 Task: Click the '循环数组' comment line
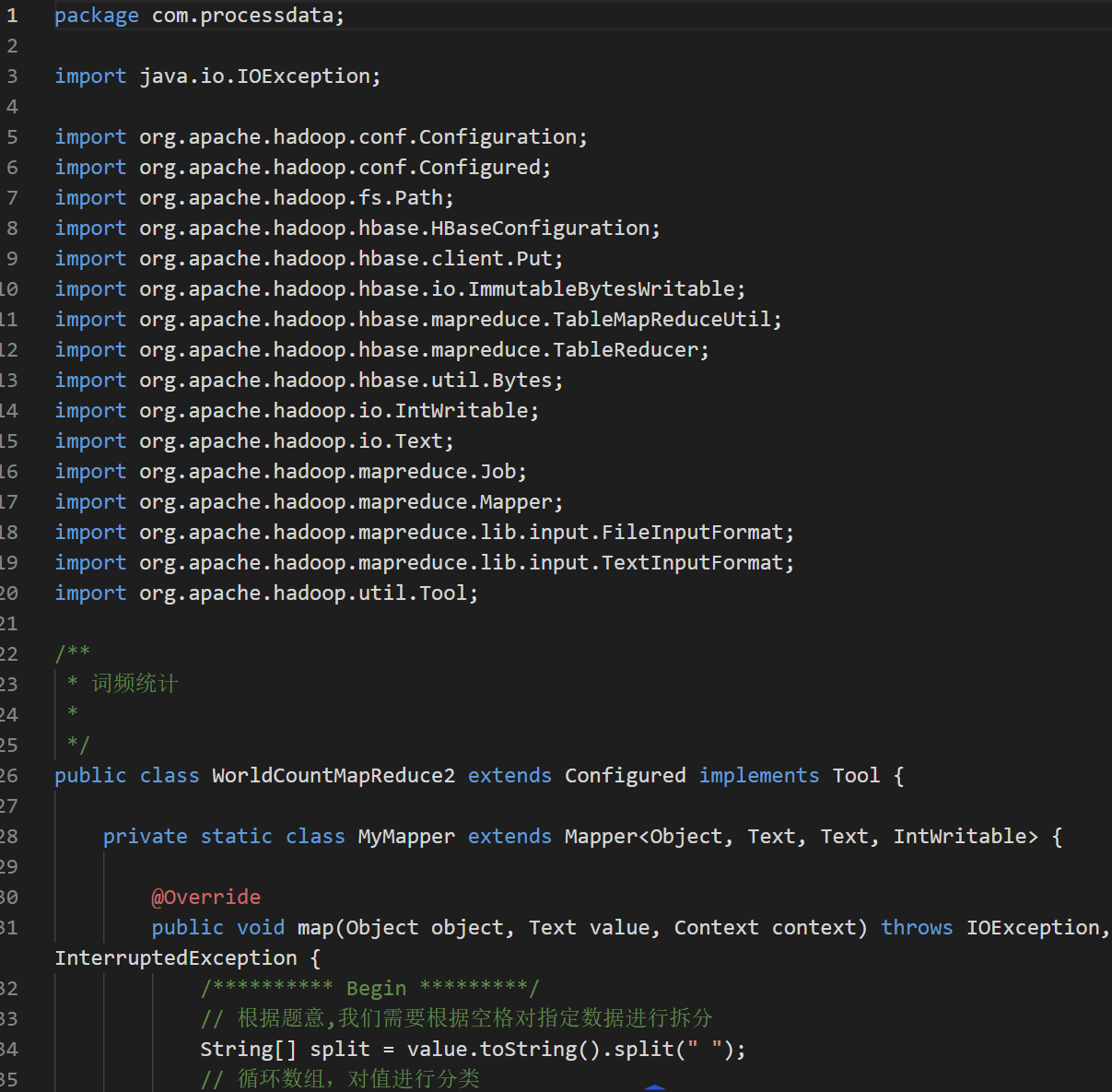(x=340, y=1079)
